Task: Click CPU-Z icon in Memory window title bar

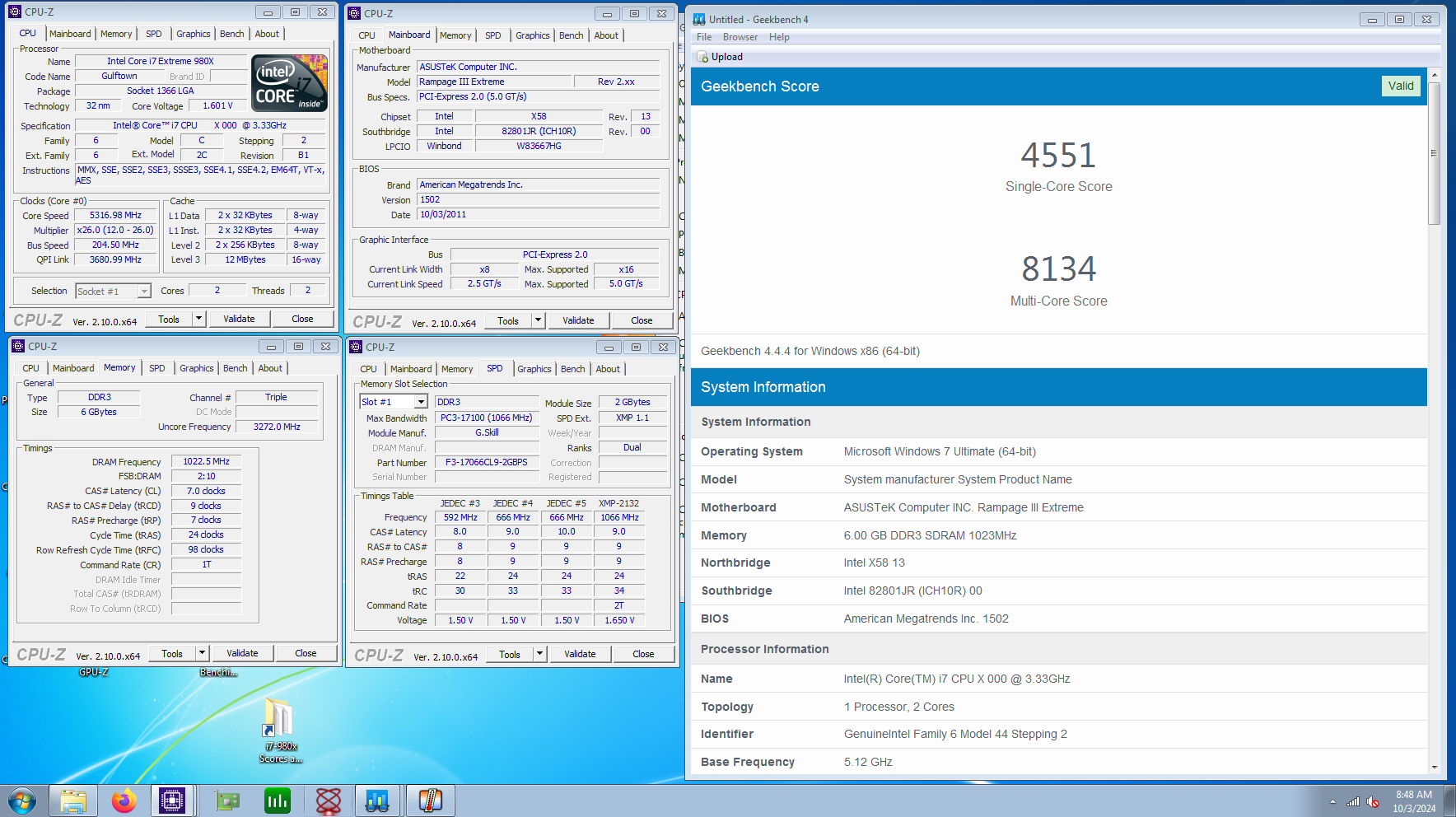Action: pyautogui.click(x=18, y=346)
